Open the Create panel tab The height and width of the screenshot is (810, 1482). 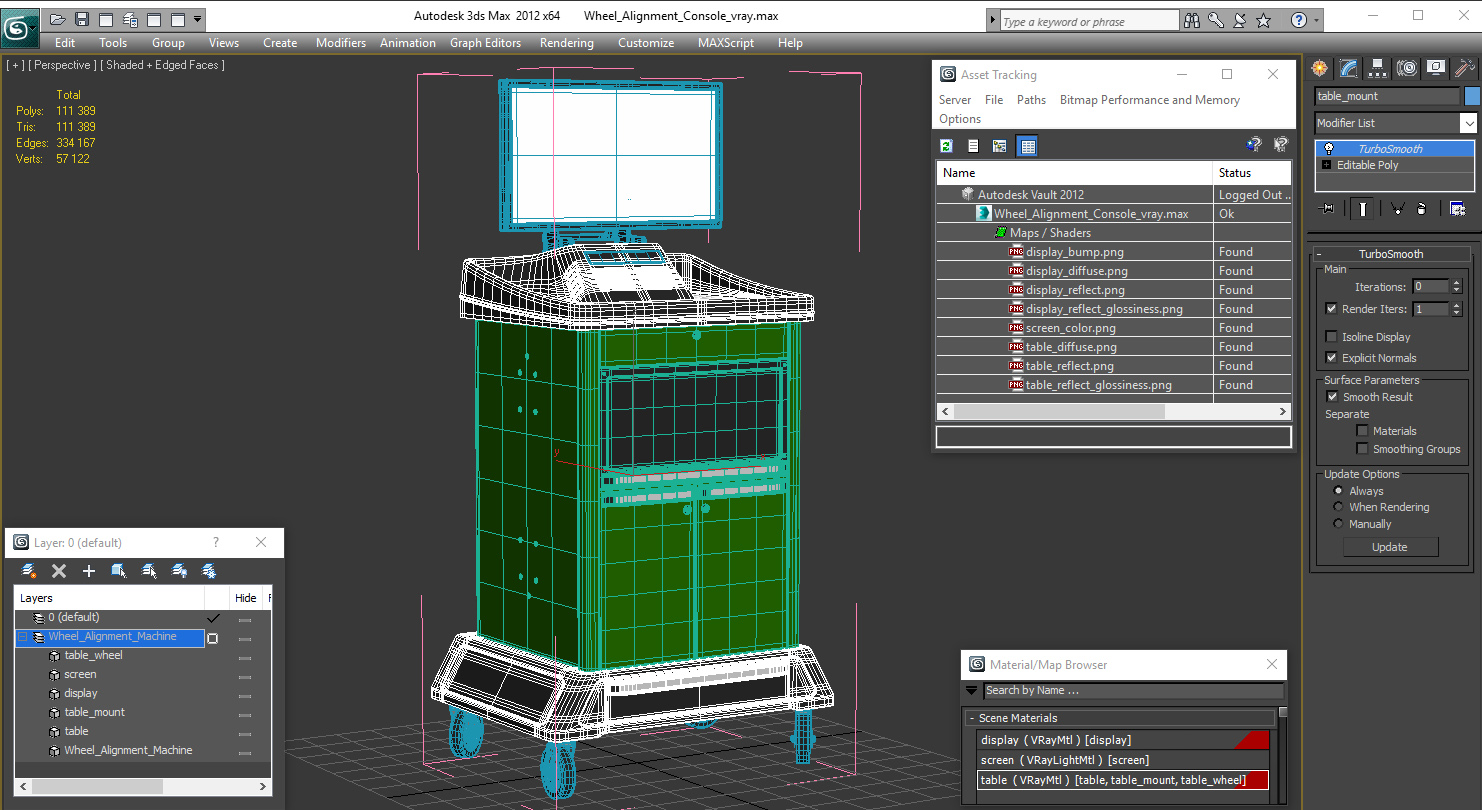click(x=1320, y=68)
